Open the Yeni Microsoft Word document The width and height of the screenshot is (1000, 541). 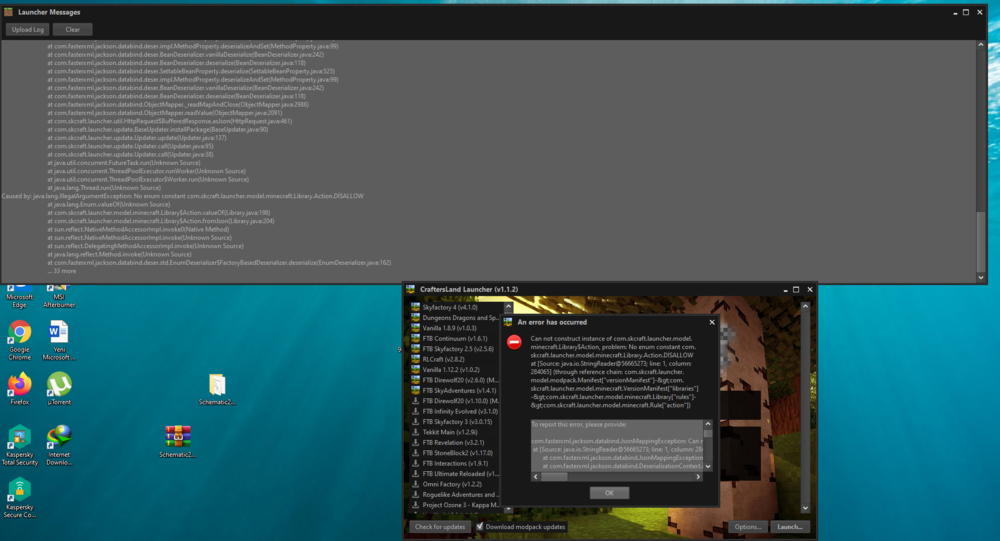point(59,334)
